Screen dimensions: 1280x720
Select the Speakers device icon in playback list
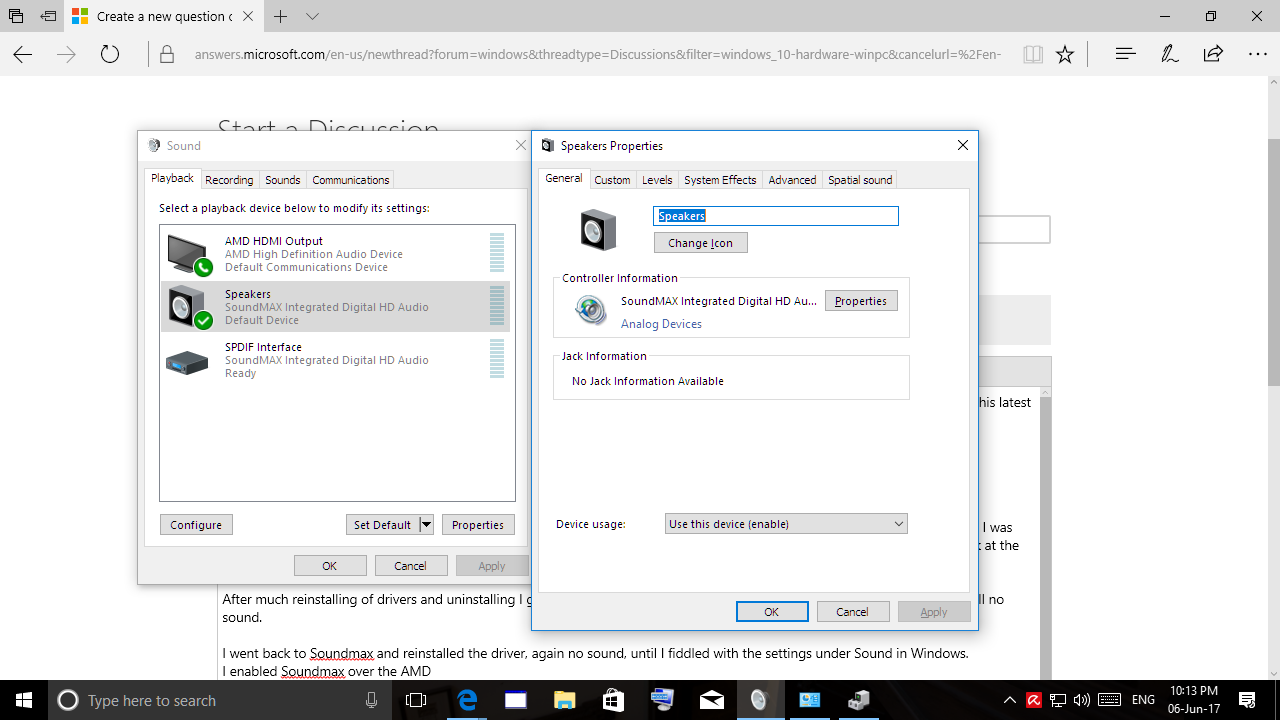(188, 307)
